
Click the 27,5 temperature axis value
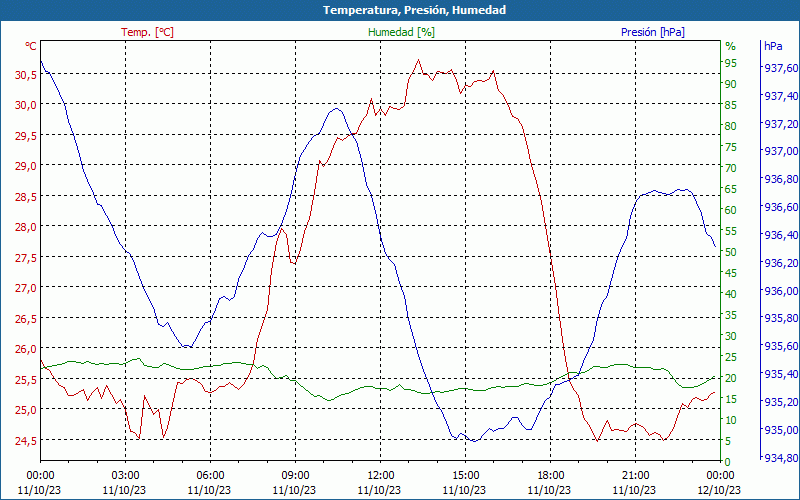pos(26,257)
